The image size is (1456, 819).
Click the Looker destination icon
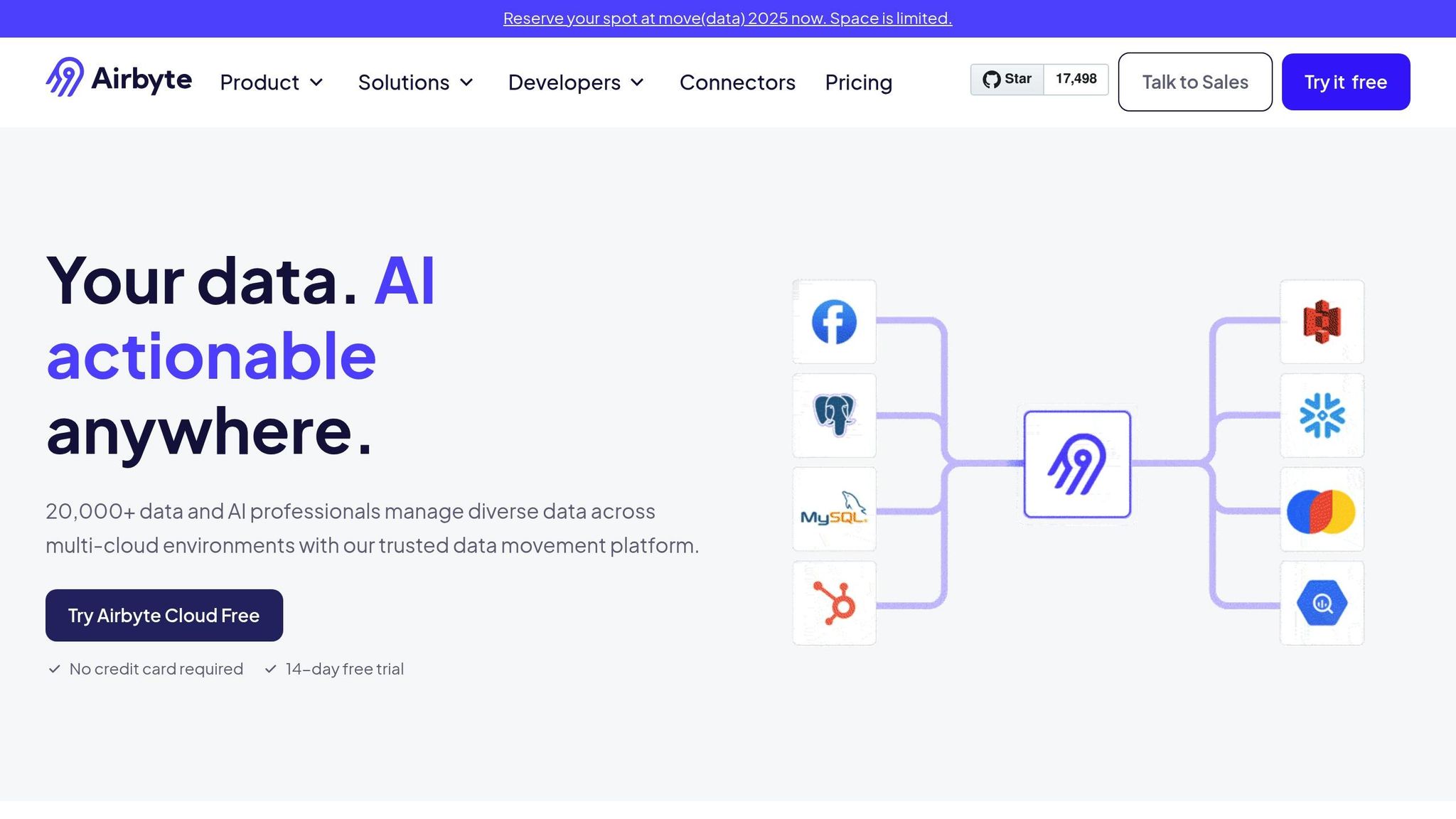pos(1322,509)
